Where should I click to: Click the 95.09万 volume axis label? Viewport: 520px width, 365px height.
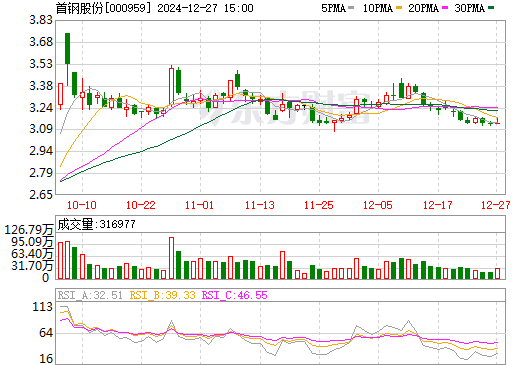(x=32, y=241)
